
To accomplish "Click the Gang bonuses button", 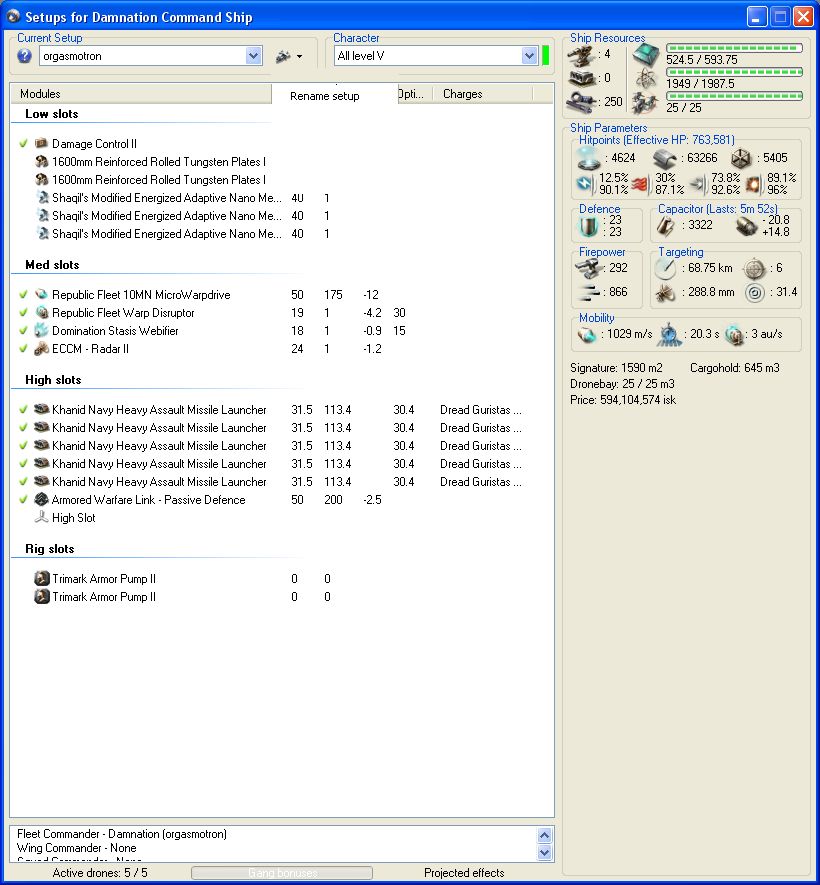I will (282, 873).
